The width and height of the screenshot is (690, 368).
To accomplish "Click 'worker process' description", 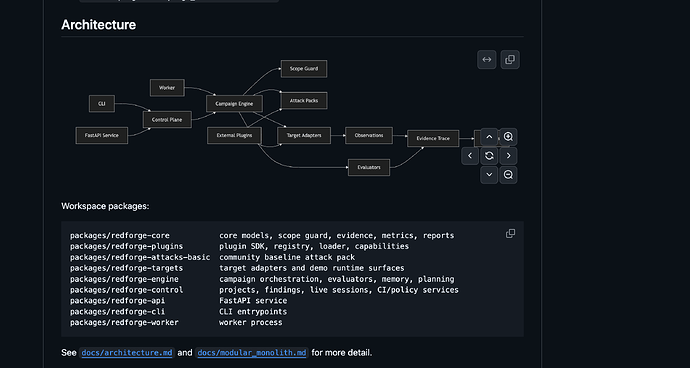I will point(251,323).
